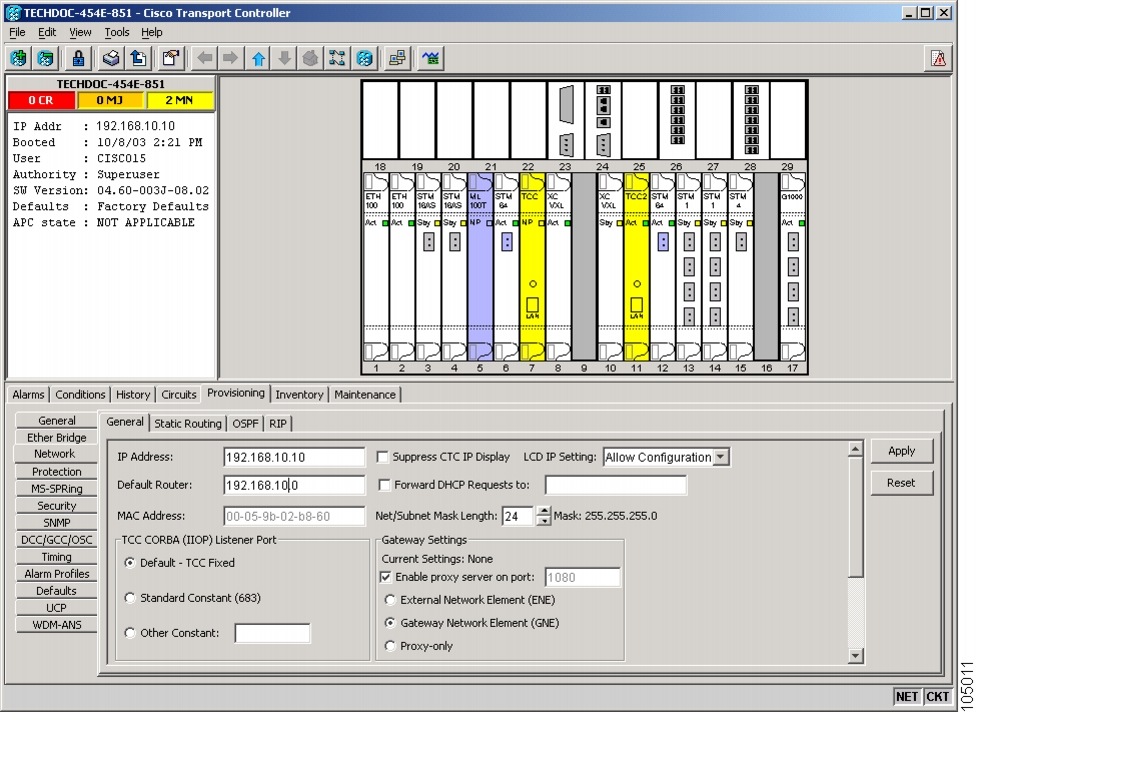This screenshot has height=764, width=1146.
Task: Open the Timing provisioning section
Action: point(56,557)
